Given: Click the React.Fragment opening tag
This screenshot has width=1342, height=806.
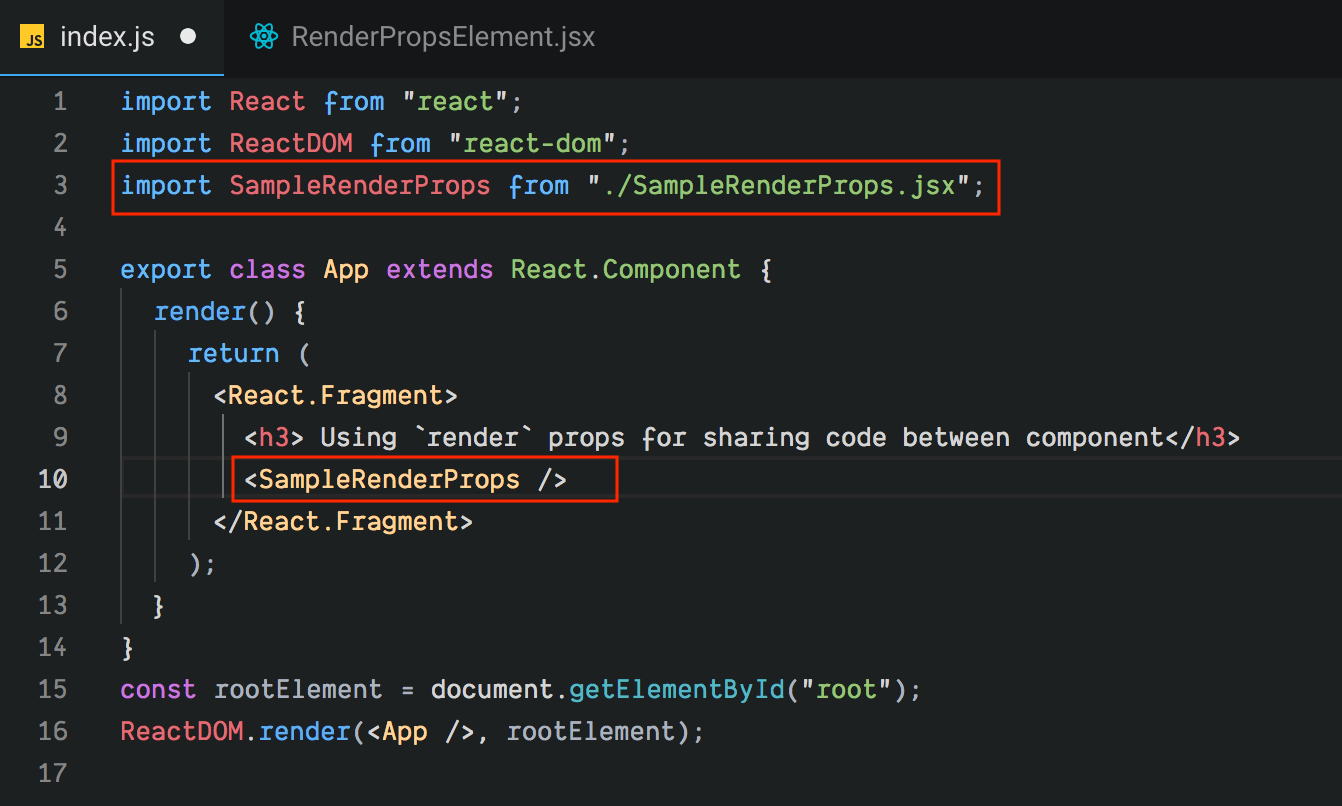Looking at the screenshot, I should point(335,395).
